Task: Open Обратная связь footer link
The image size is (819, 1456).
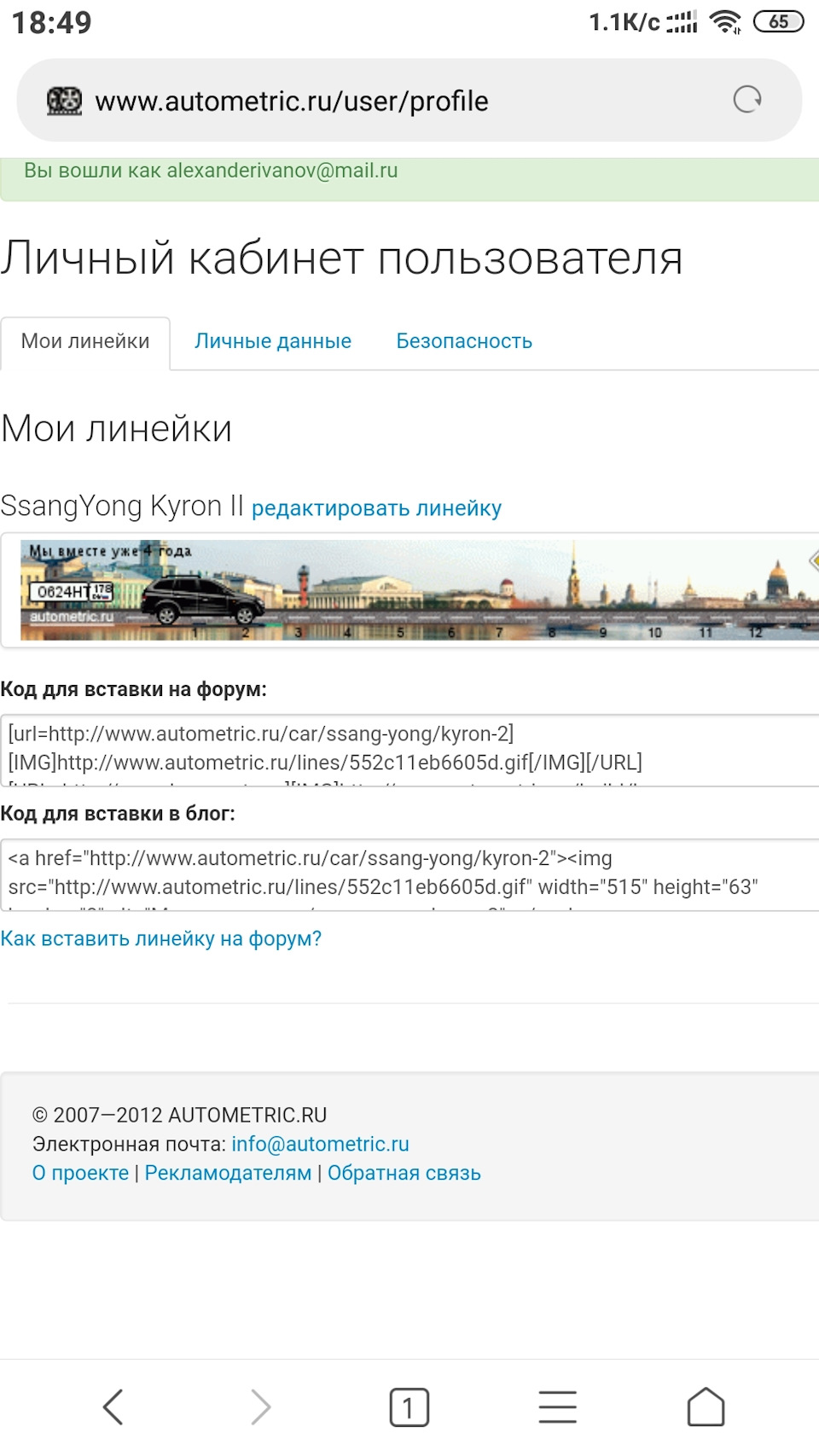Action: pos(404,1173)
